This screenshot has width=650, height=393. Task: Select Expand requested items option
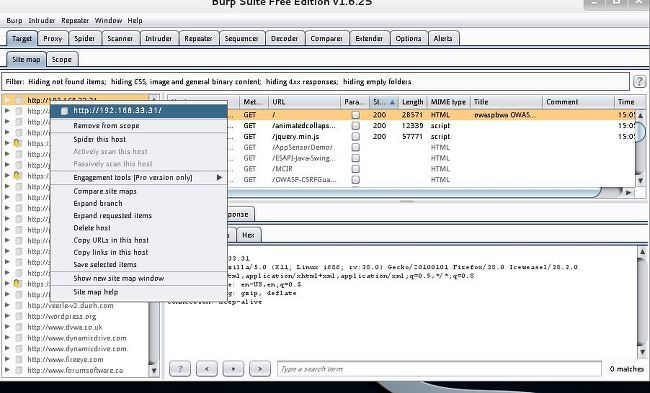tap(139, 216)
